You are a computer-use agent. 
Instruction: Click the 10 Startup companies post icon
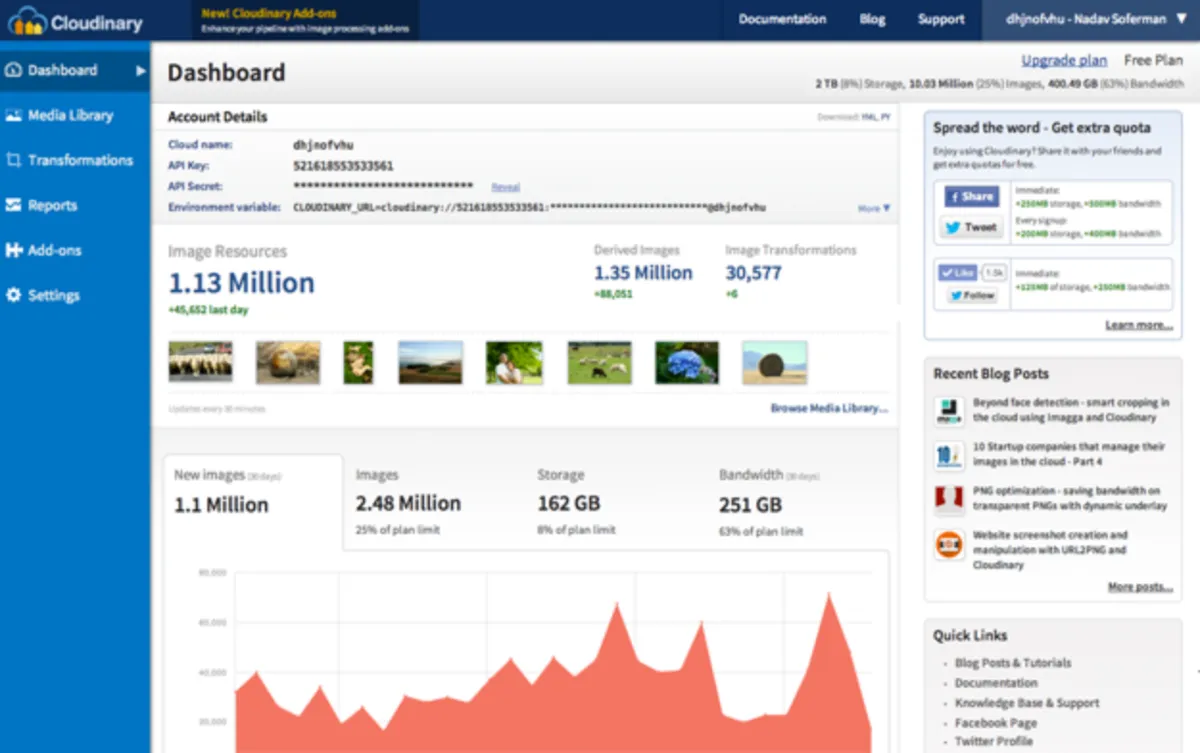[x=949, y=455]
